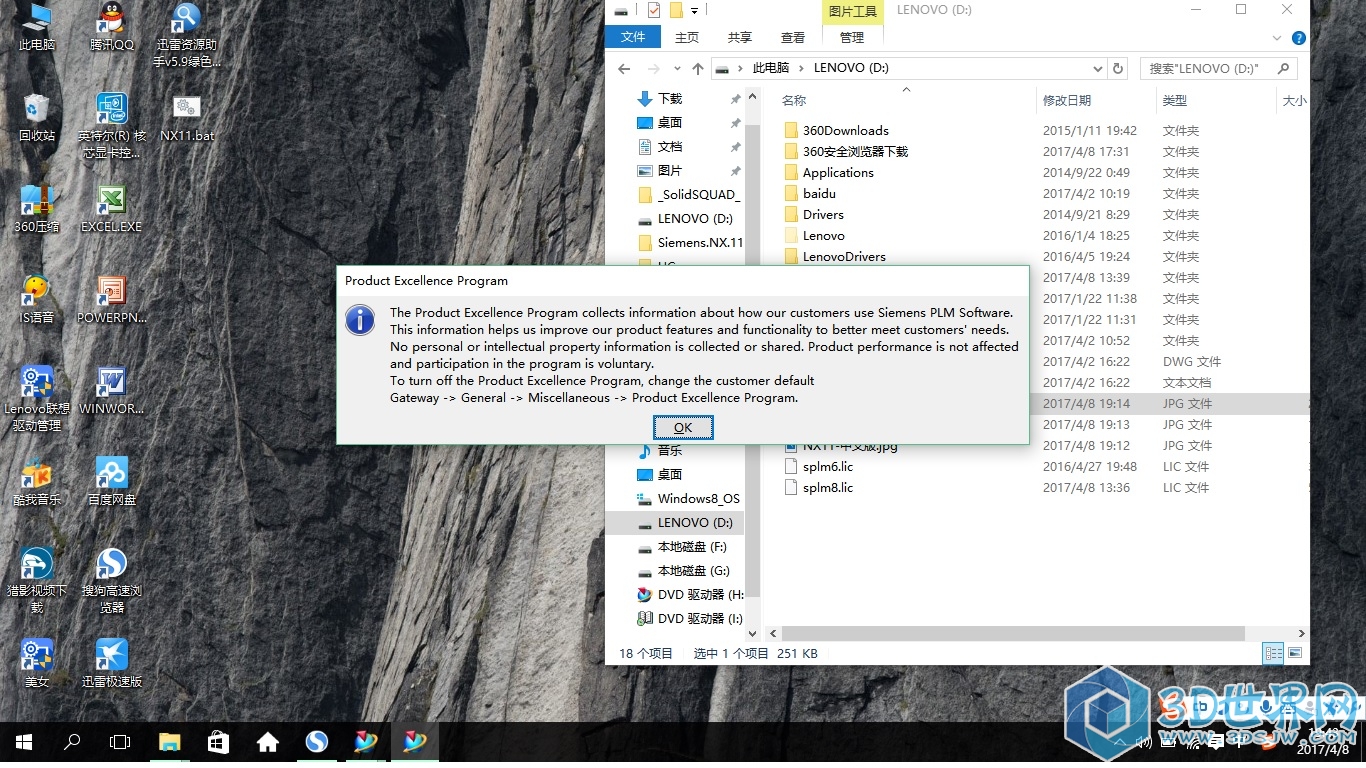Viewport: 1366px width, 768px height.
Task: Open the 此电脑 desktop icon
Action: coord(37,27)
